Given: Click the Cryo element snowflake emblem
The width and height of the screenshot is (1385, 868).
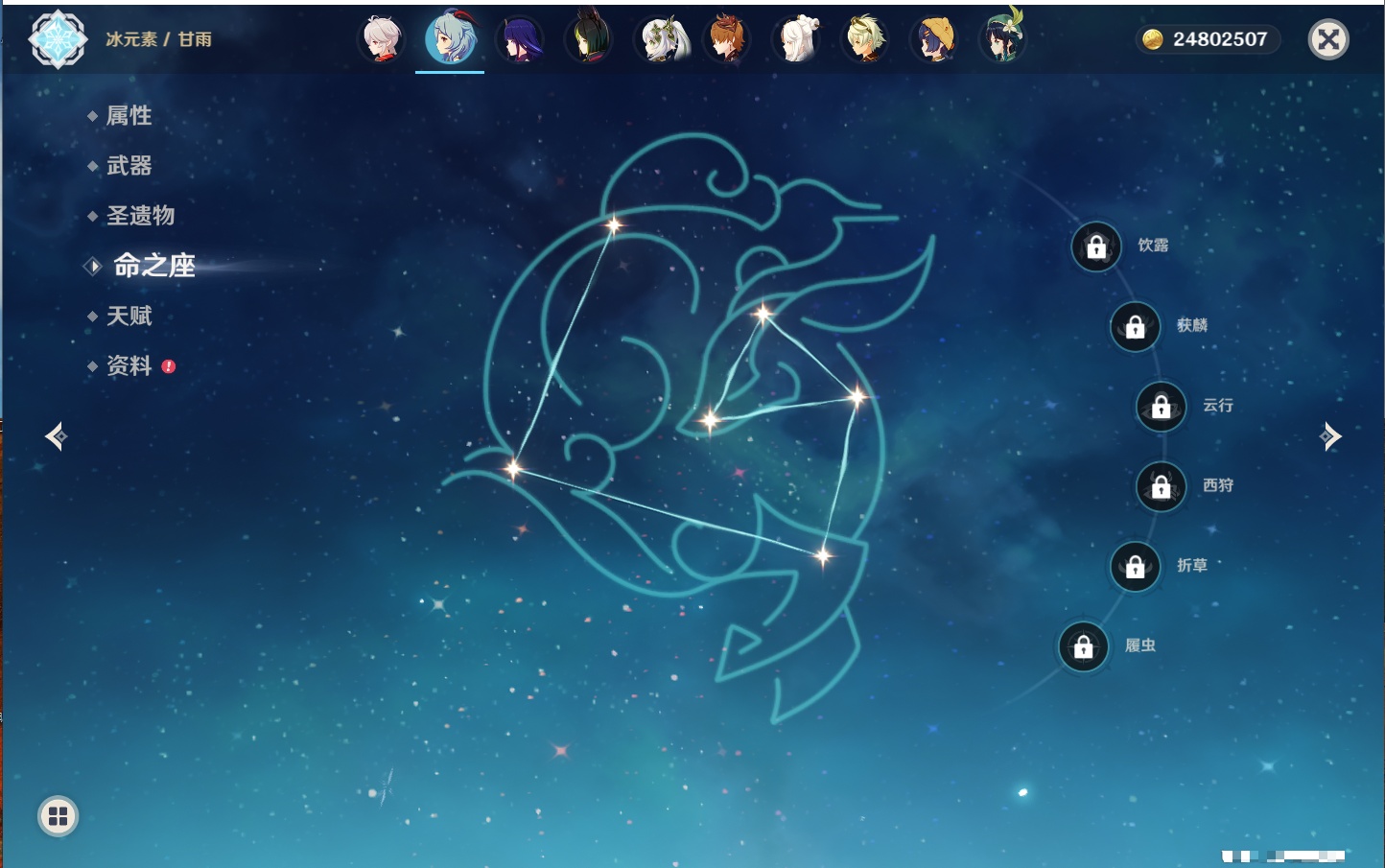Looking at the screenshot, I should coord(58,39).
